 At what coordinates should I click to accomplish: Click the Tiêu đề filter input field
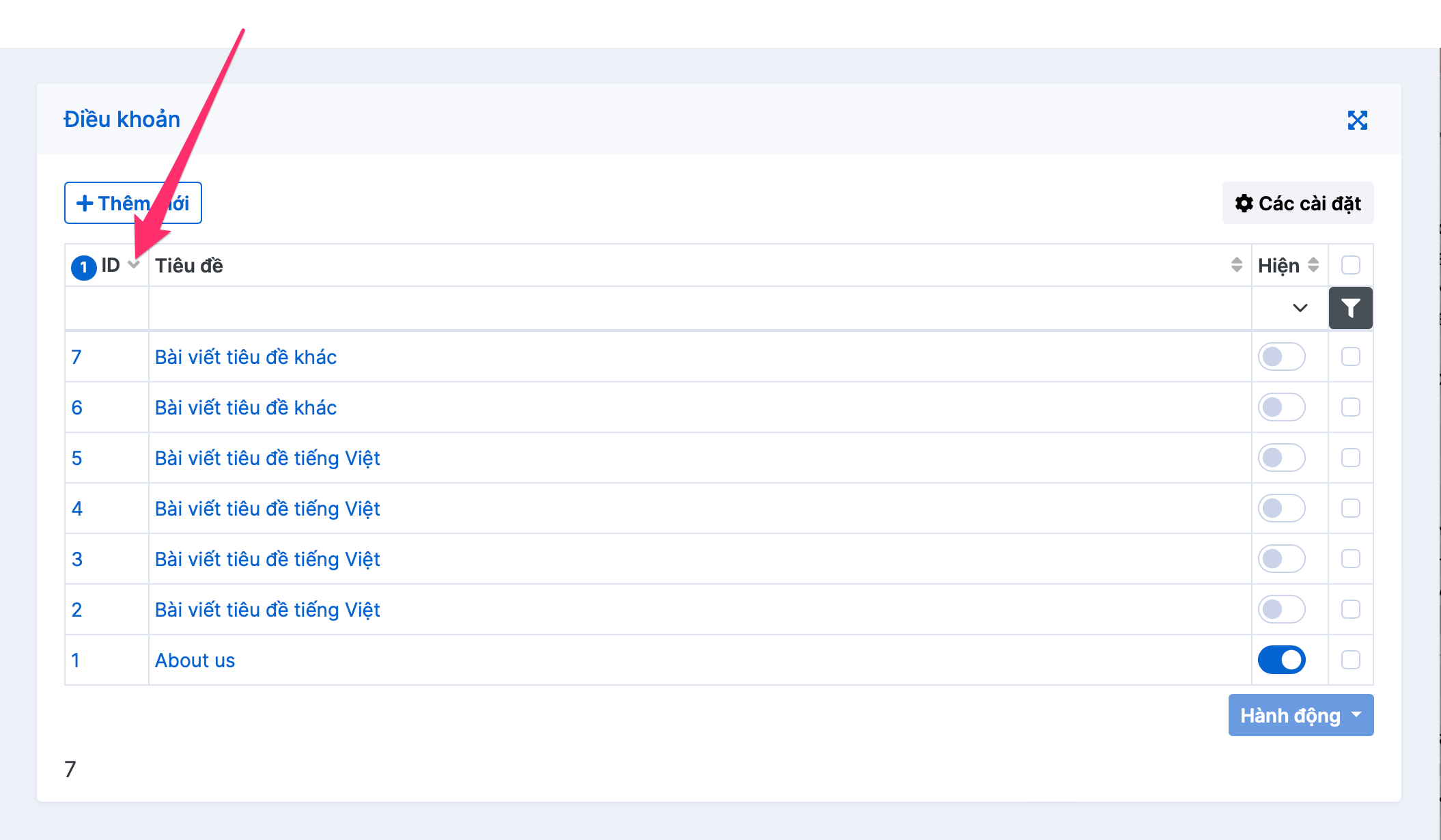(699, 308)
